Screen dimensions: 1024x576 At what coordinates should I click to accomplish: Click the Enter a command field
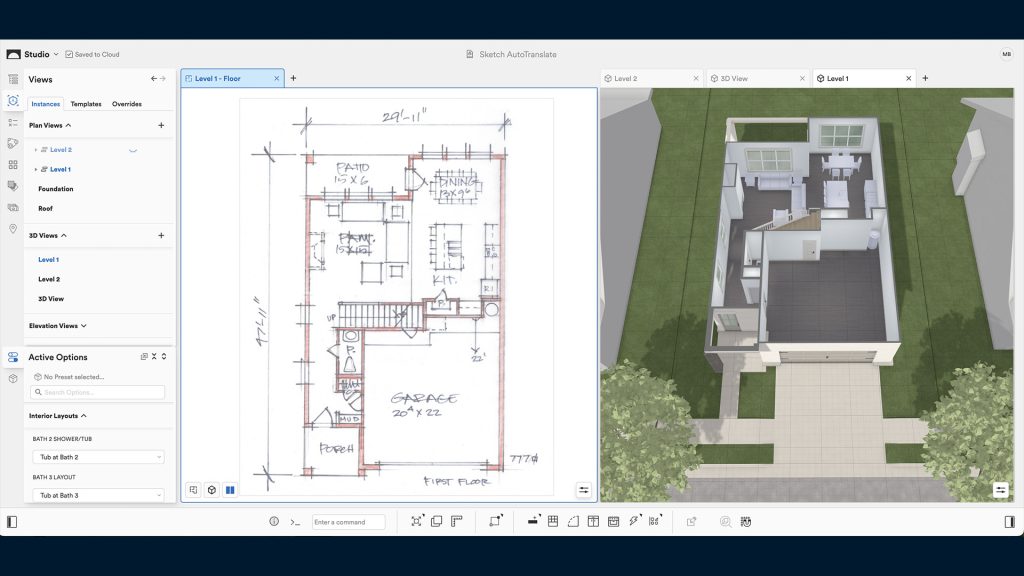(348, 522)
